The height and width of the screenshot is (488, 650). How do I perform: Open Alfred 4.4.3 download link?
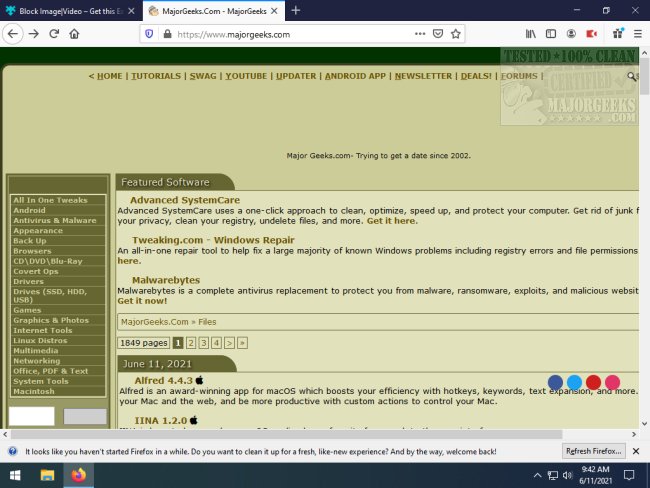(x=163, y=380)
